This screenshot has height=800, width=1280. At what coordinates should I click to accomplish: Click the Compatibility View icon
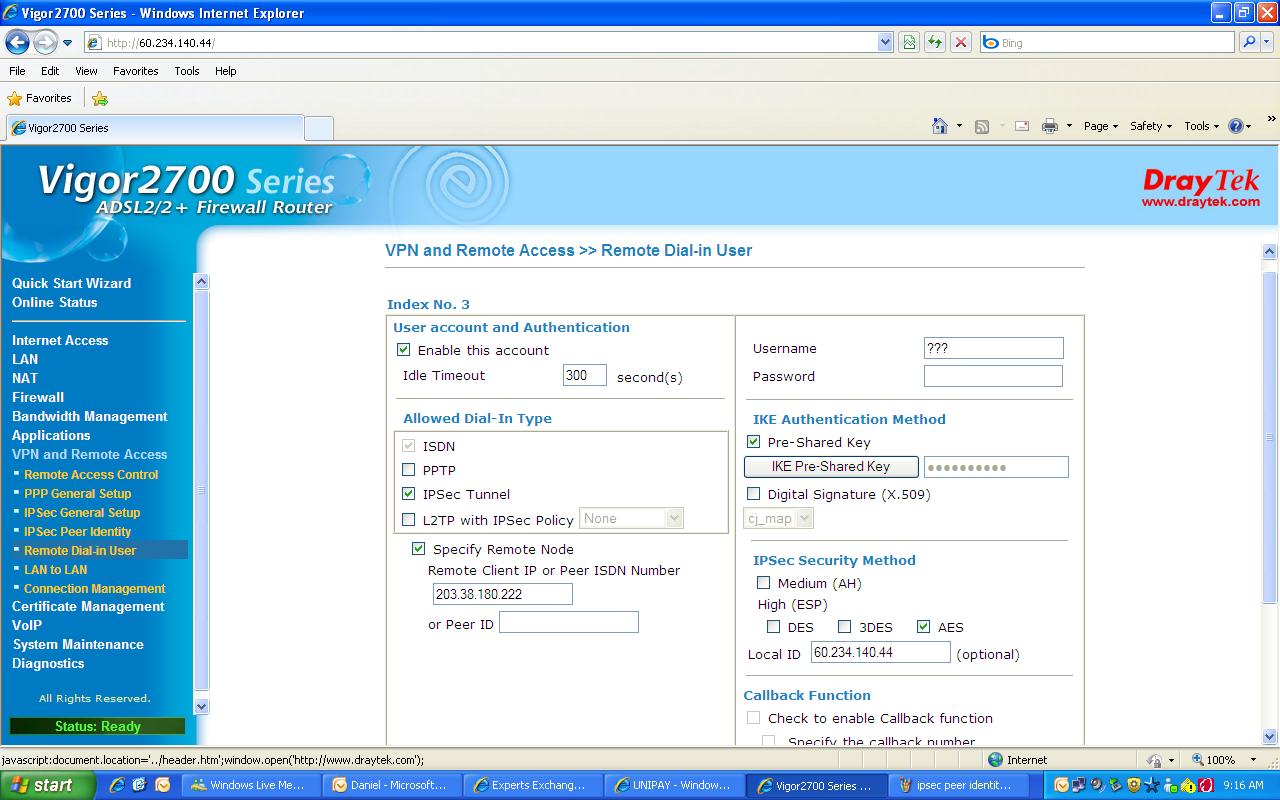[x=909, y=42]
